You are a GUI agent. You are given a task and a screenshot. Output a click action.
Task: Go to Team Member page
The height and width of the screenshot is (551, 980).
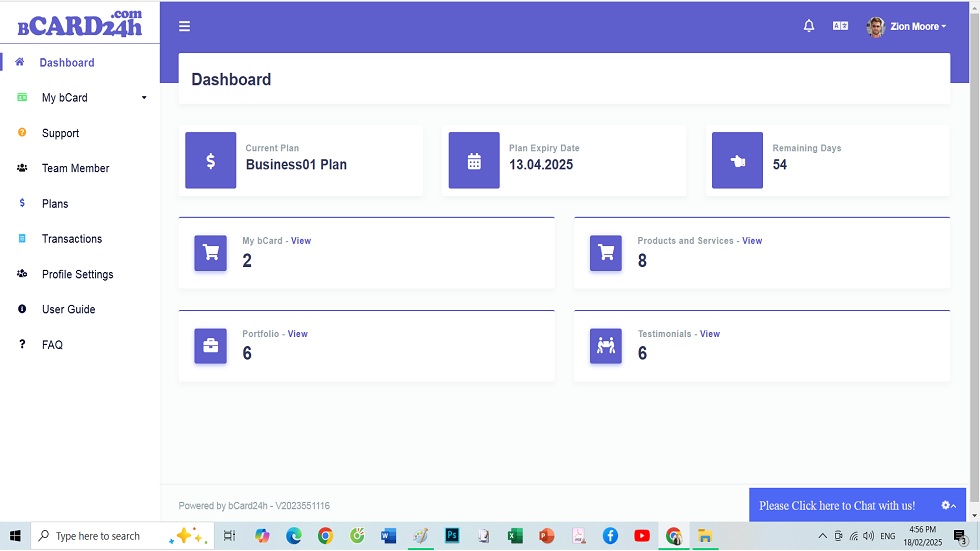pyautogui.click(x=75, y=168)
